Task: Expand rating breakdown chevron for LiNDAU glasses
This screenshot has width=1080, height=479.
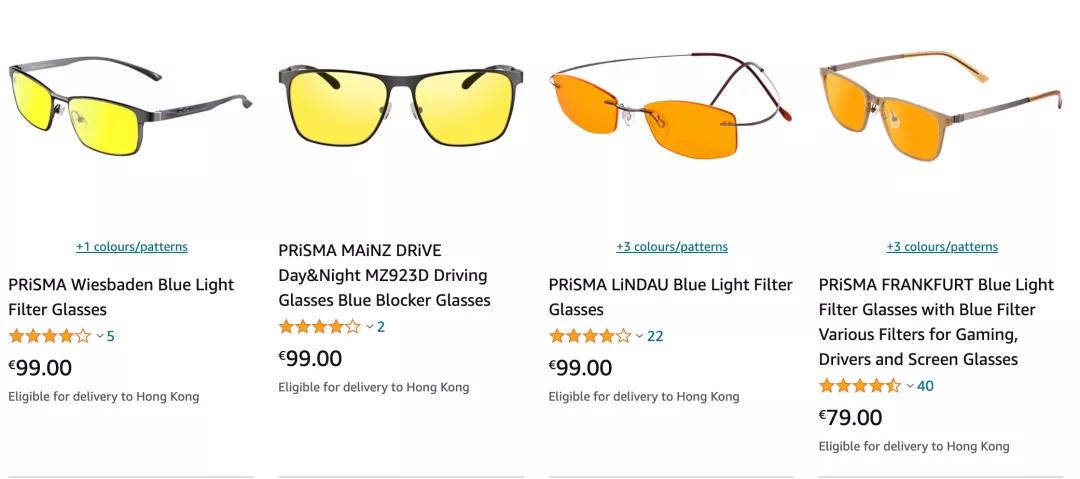Action: (640, 336)
